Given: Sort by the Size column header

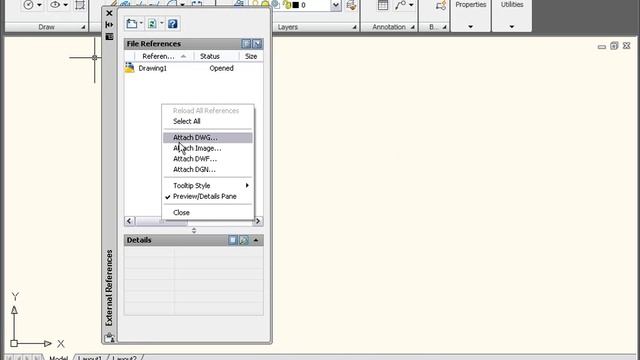Looking at the screenshot, I should pyautogui.click(x=251, y=56).
